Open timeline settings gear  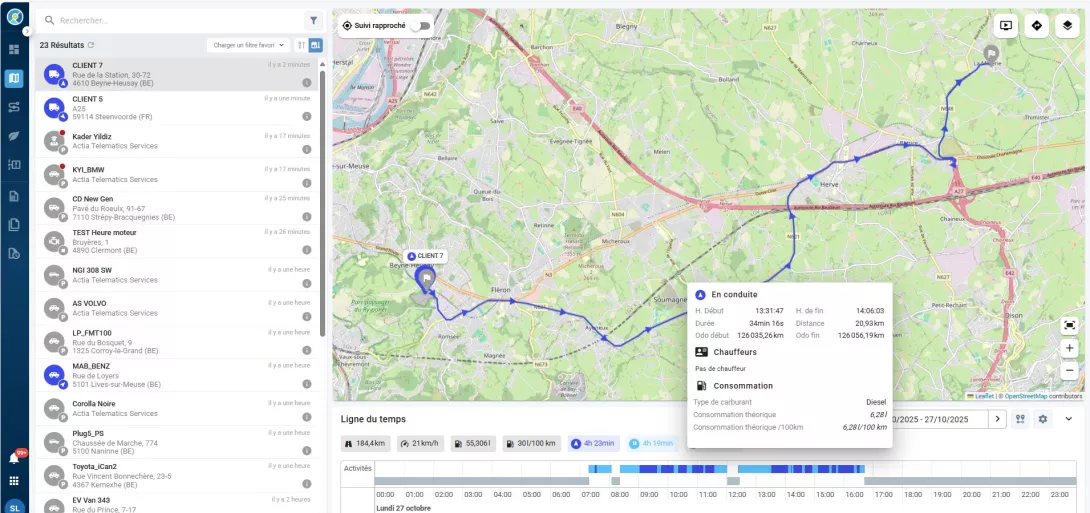1043,419
